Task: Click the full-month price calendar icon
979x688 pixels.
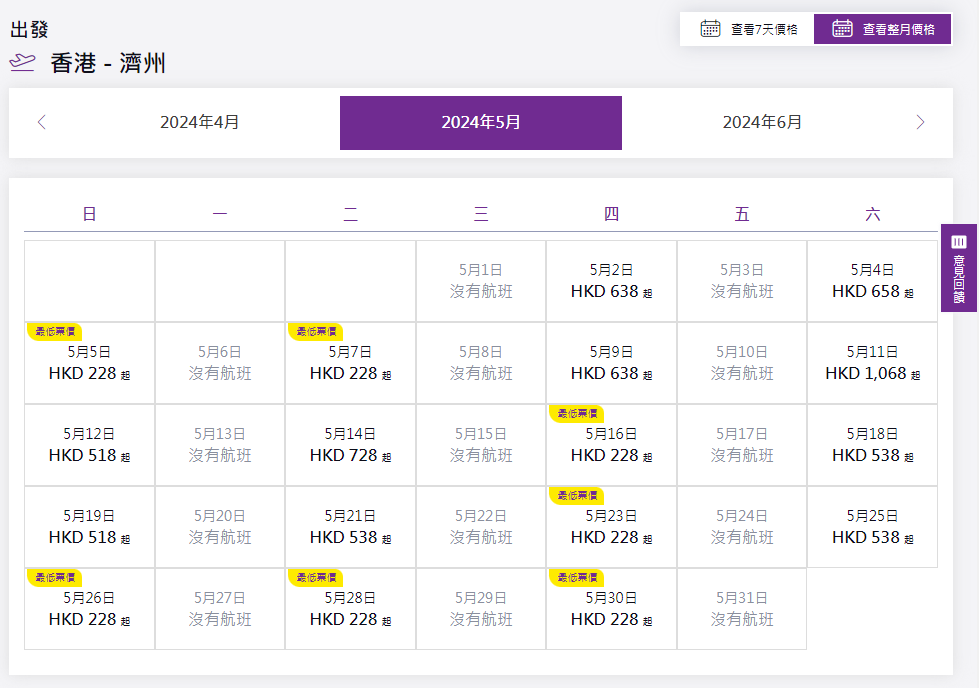Action: click(x=842, y=29)
